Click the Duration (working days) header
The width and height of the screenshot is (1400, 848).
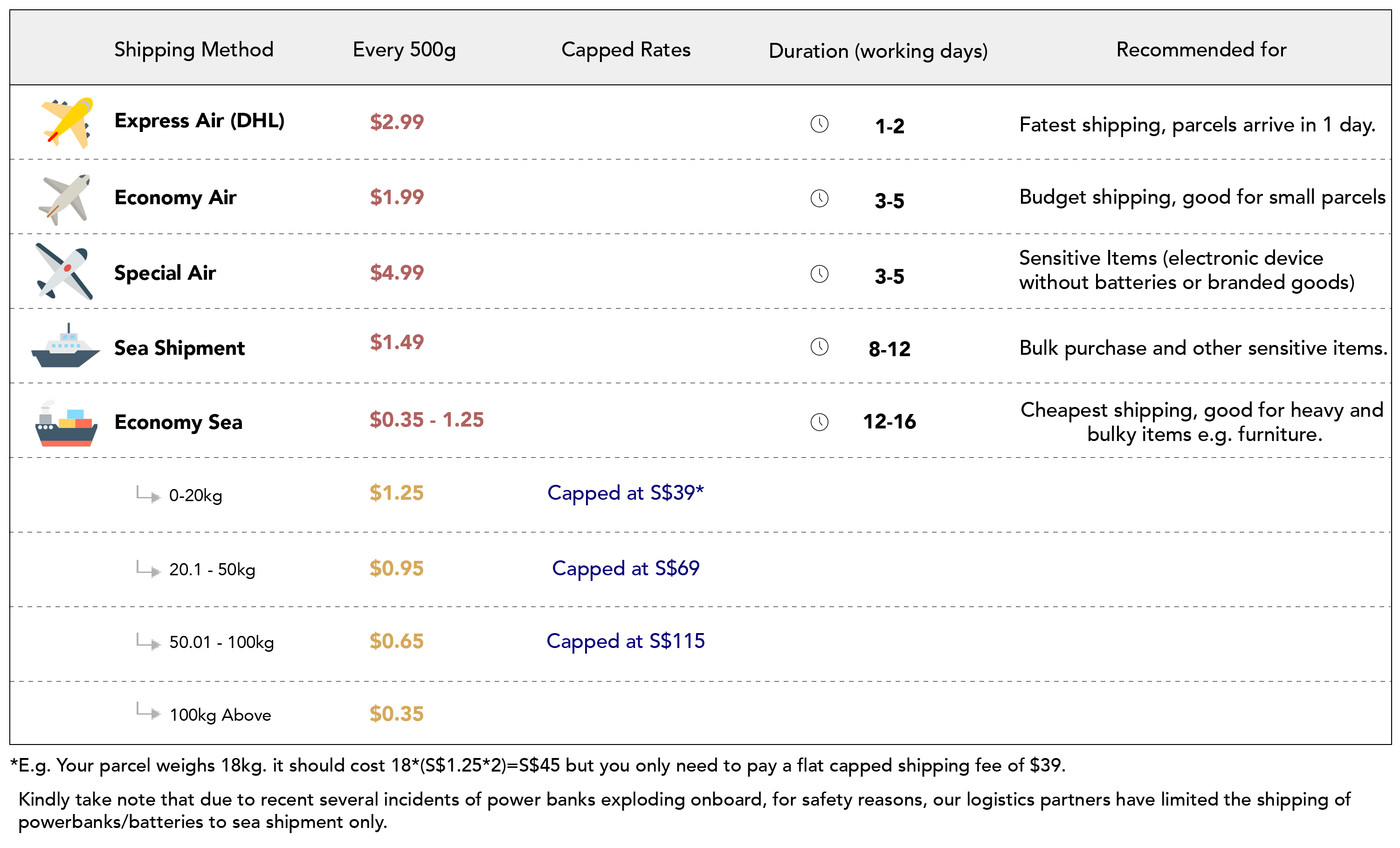pyautogui.click(x=878, y=51)
